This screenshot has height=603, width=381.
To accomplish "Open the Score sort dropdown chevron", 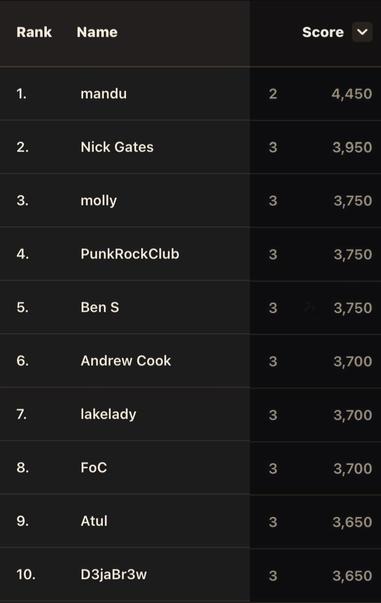I will click(362, 32).
